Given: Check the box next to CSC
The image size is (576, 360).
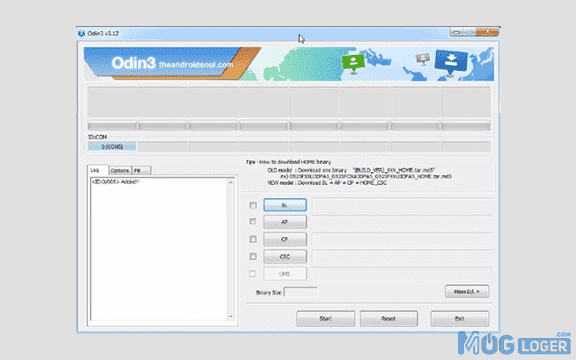Looking at the screenshot, I should [x=253, y=256].
